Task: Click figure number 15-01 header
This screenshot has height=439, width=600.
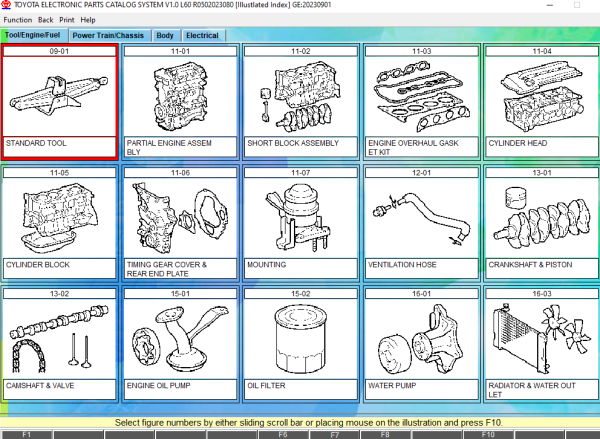Action: tap(180, 294)
